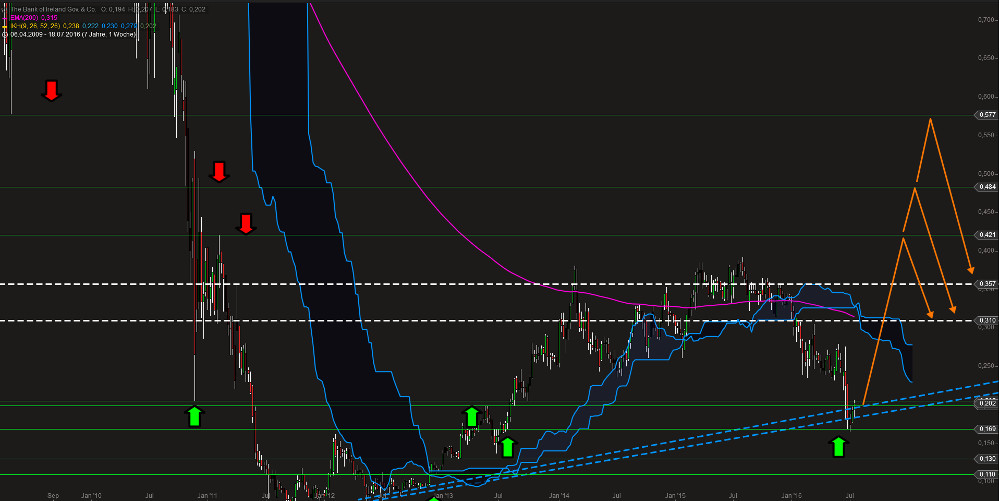Click the 0,700 price axis tick
Screen dimensions: 1000x501
coord(987,20)
